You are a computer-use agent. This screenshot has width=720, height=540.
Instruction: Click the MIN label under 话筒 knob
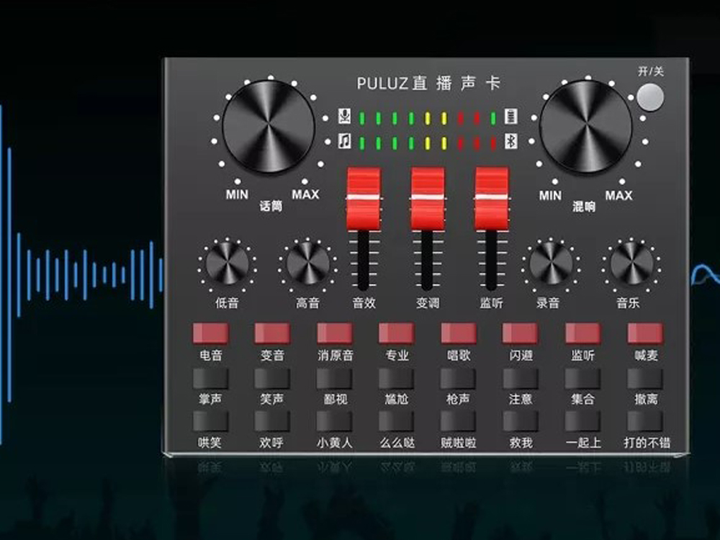(237, 195)
